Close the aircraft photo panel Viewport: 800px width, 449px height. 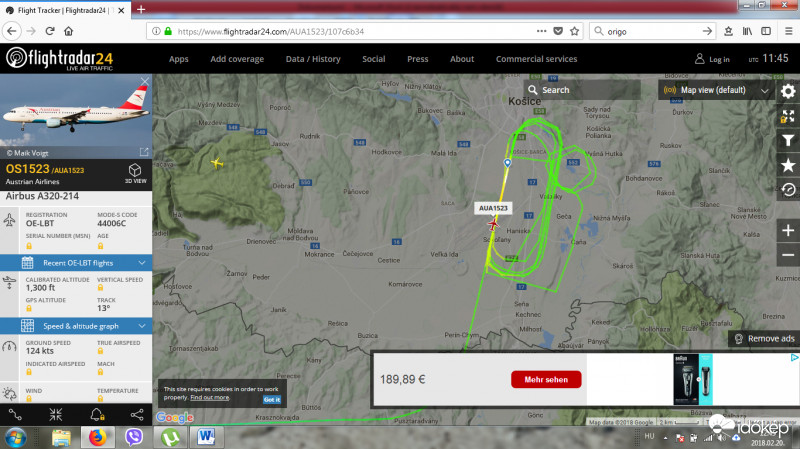pyautogui.click(x=145, y=81)
